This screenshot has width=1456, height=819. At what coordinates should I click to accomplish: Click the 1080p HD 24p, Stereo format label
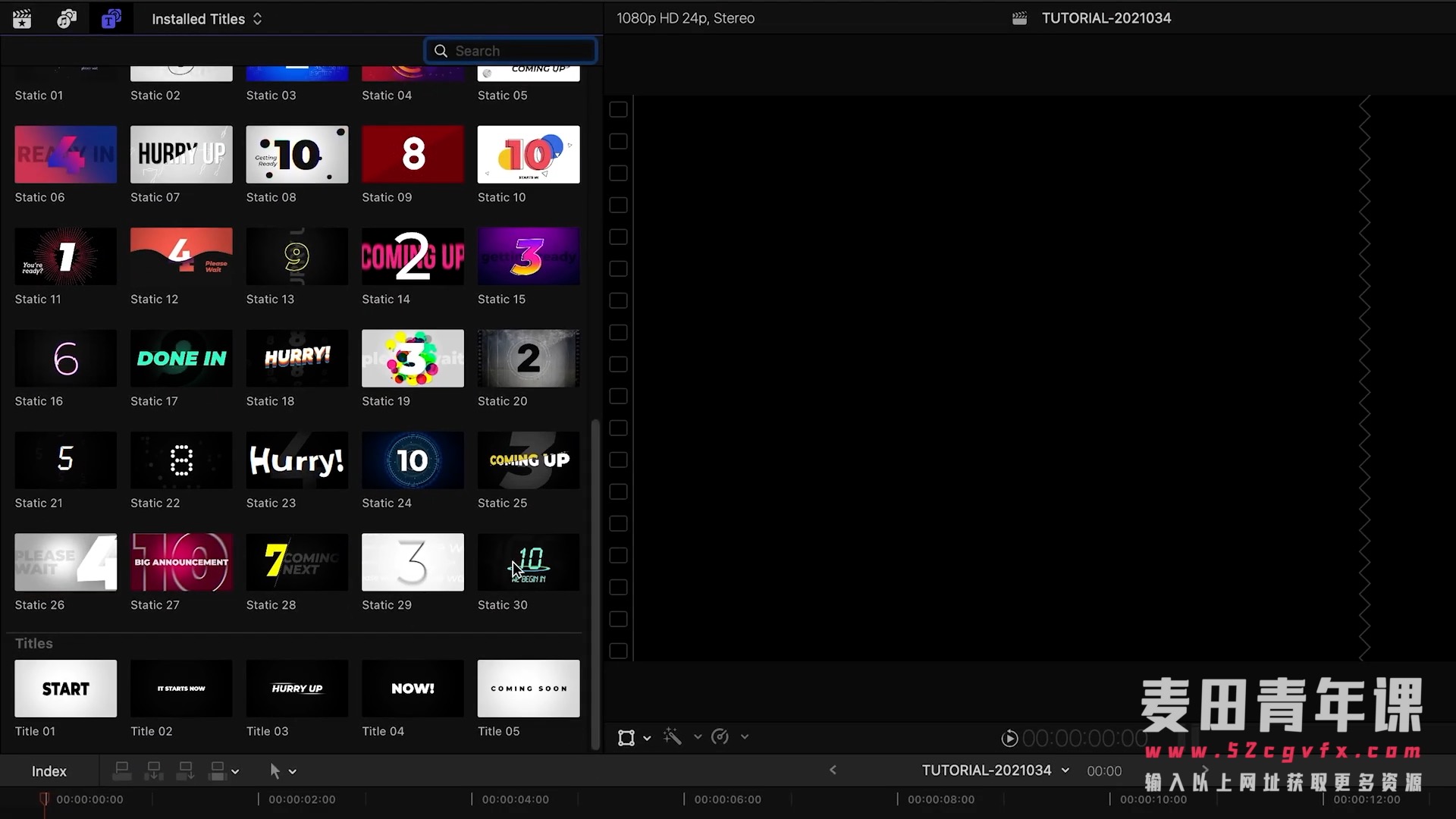[686, 18]
